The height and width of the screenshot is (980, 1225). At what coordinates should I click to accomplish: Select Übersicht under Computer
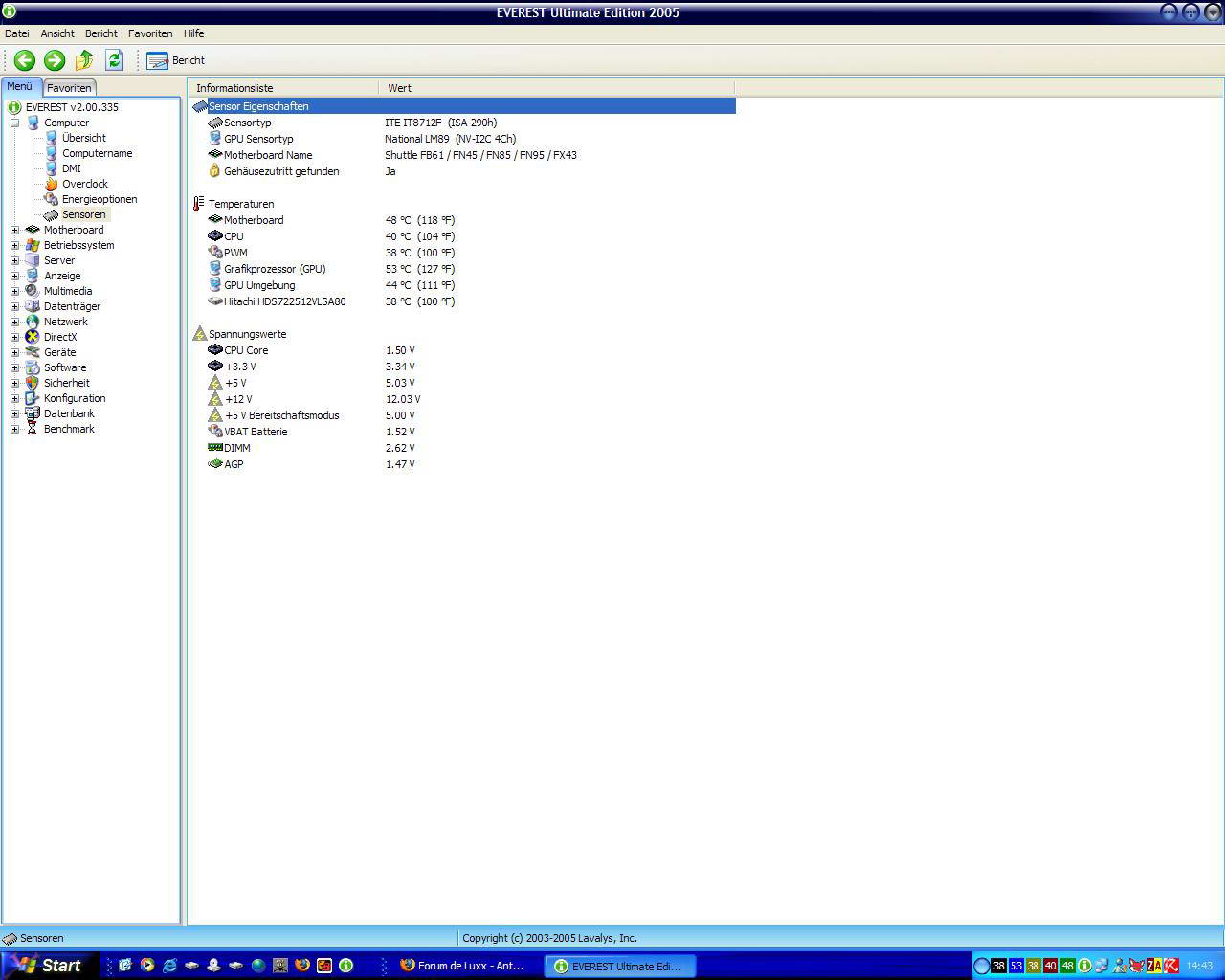point(84,138)
